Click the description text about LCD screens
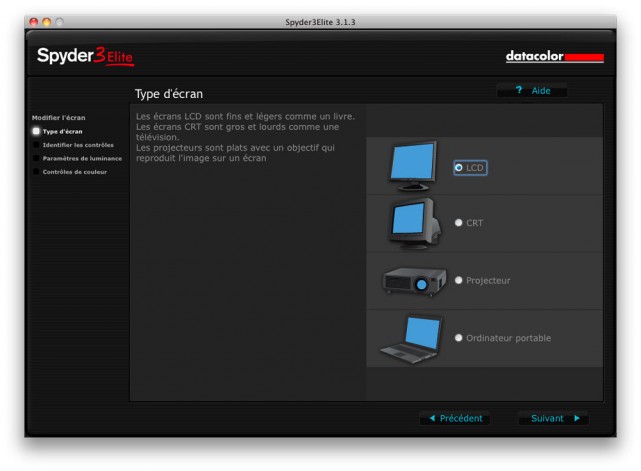This screenshot has height=471, width=641. coord(245,137)
